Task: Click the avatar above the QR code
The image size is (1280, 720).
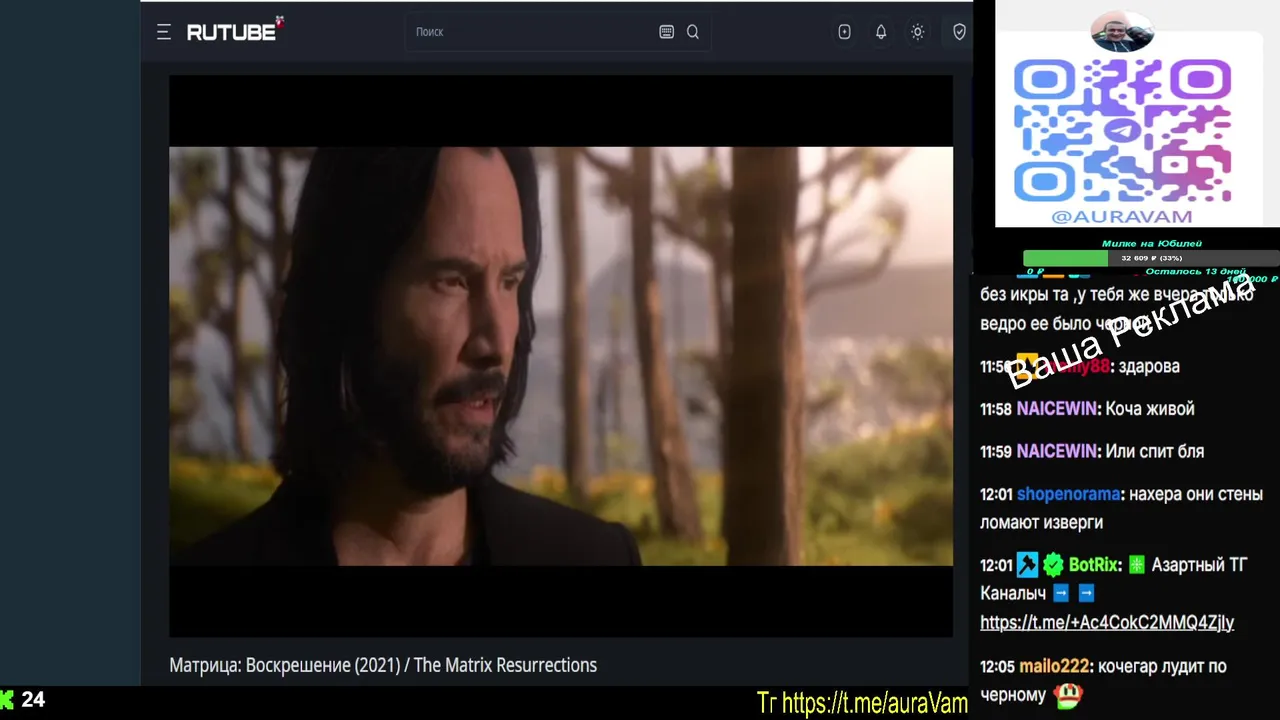Action: 1122,32
